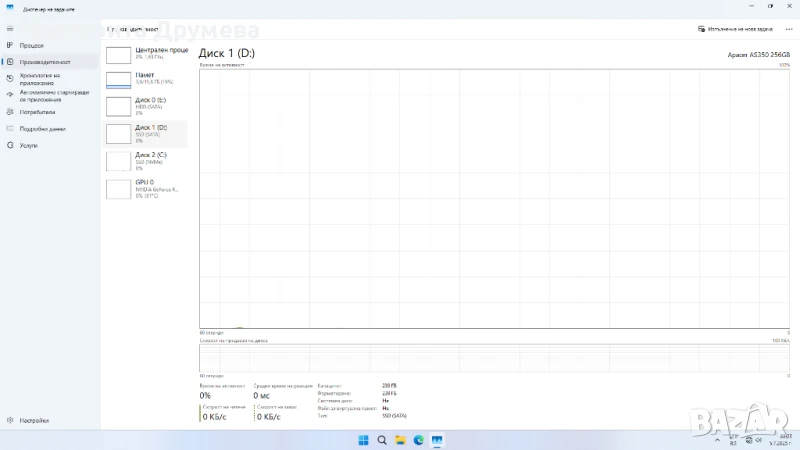Select the Памет memory item
Image resolution: width=800 pixels, height=450 pixels.
(x=146, y=80)
